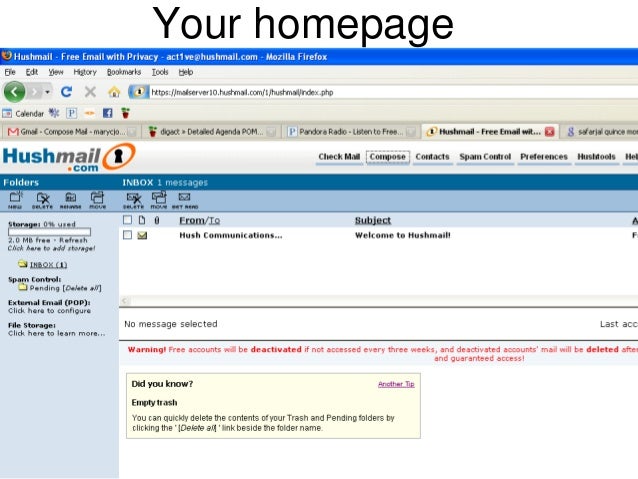The height and width of the screenshot is (479, 638).
Task: Open the History menu
Action: point(85,72)
